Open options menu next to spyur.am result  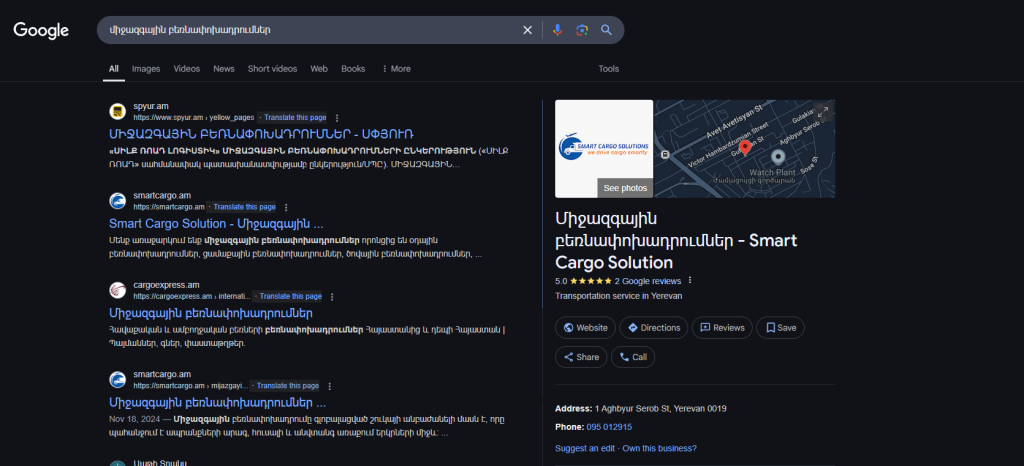click(x=337, y=117)
